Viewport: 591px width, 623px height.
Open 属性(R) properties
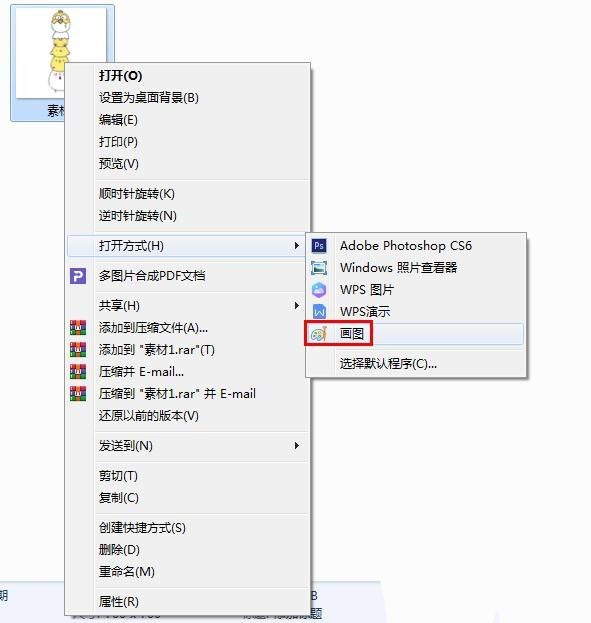click(x=187, y=602)
